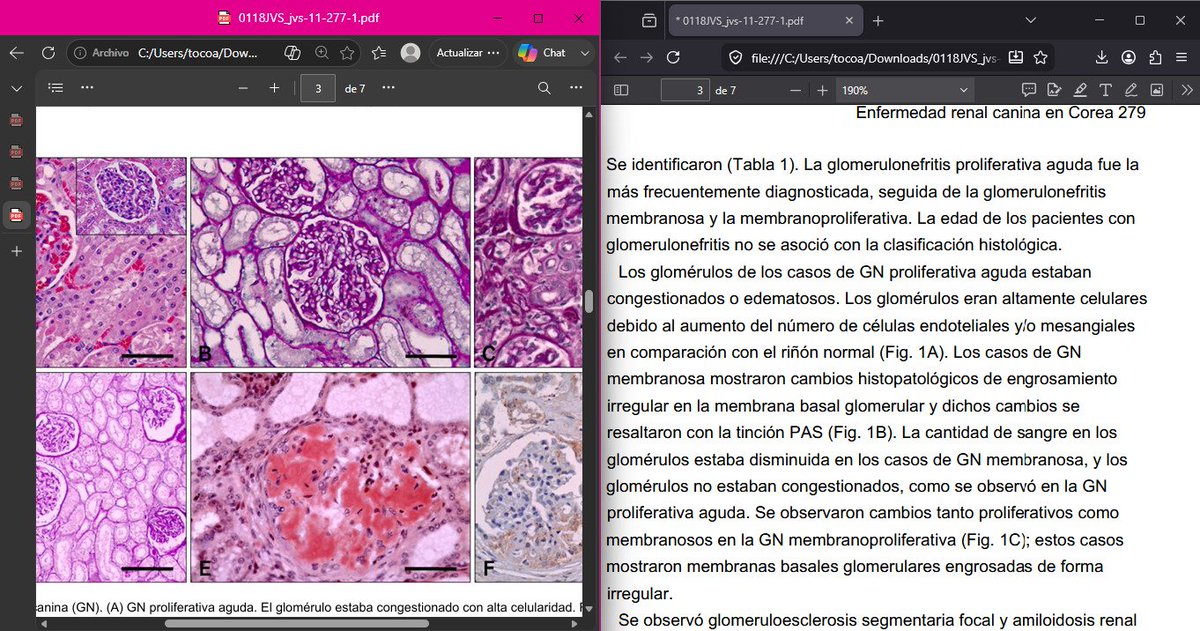Save page to Pocket / save icon in Firefox URL bar
This screenshot has height=631, width=1200.
1016,58
